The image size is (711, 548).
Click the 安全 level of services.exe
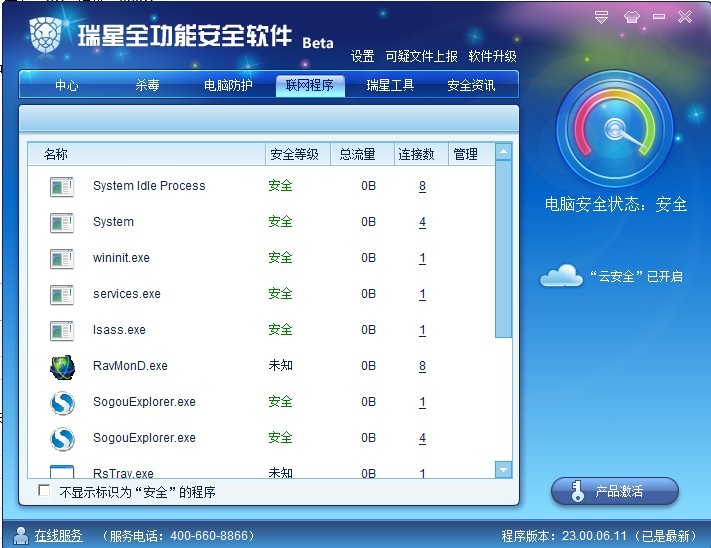[280, 294]
